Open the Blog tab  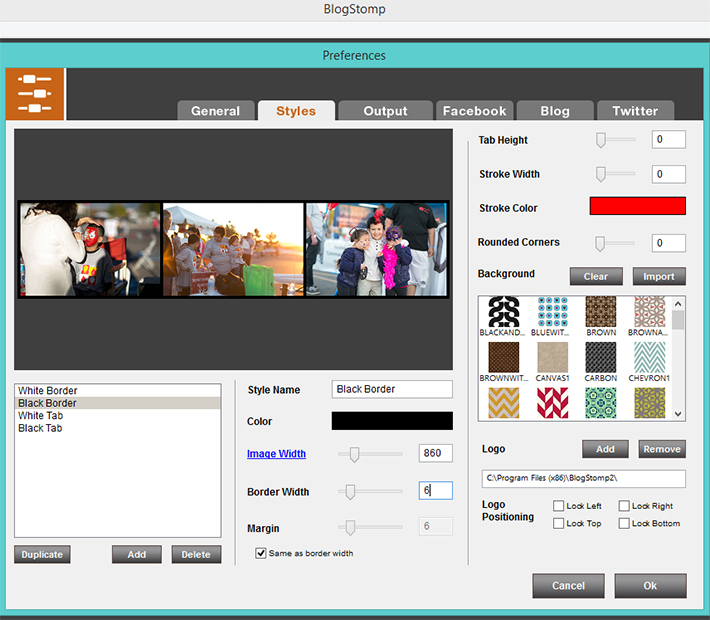(x=555, y=111)
